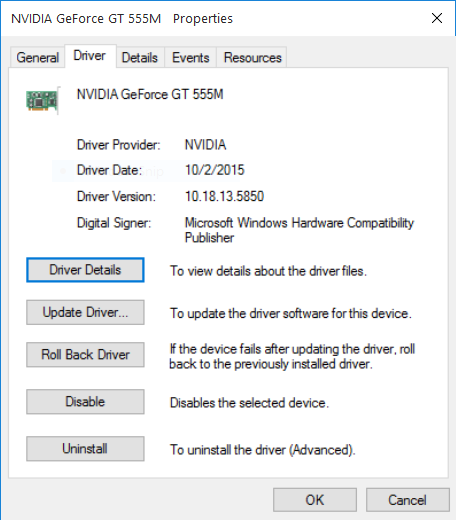Image resolution: width=456 pixels, height=520 pixels.
Task: Click the Digital Signer publisher text
Action: tap(299, 230)
